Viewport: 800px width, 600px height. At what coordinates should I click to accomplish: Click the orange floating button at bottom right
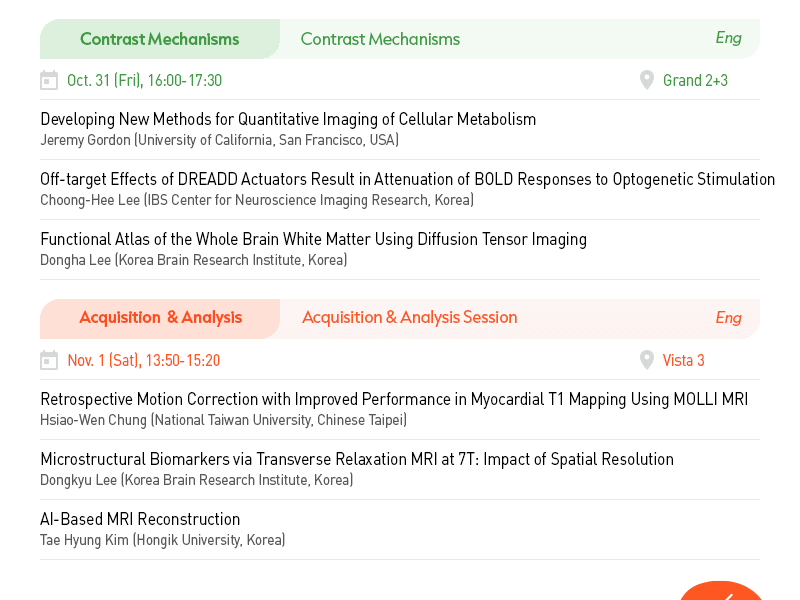pyautogui.click(x=720, y=591)
